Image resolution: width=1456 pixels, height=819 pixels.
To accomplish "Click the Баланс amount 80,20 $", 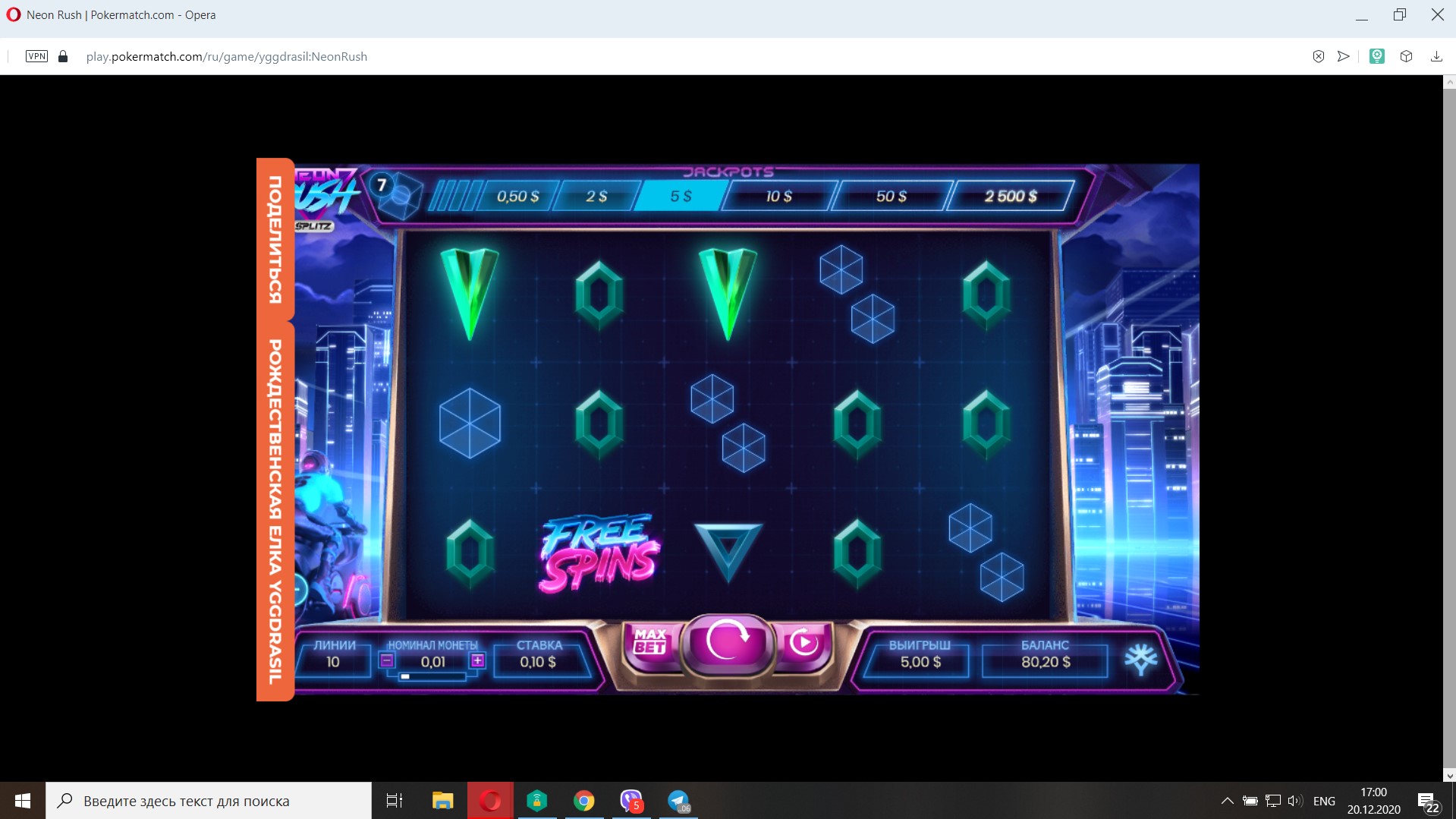I will 1046,662.
